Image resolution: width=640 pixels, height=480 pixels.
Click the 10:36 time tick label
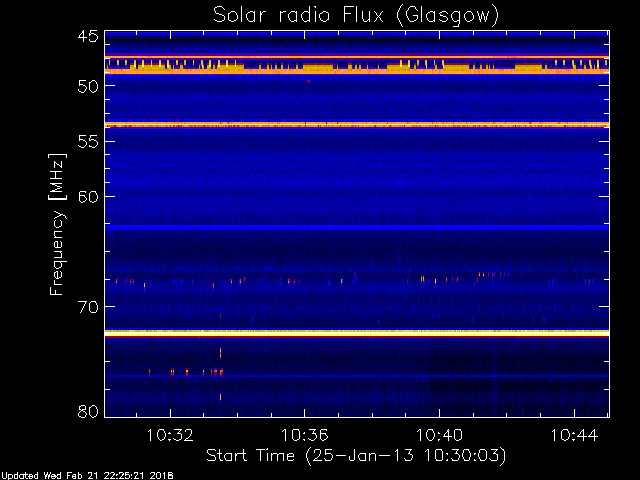tap(305, 435)
